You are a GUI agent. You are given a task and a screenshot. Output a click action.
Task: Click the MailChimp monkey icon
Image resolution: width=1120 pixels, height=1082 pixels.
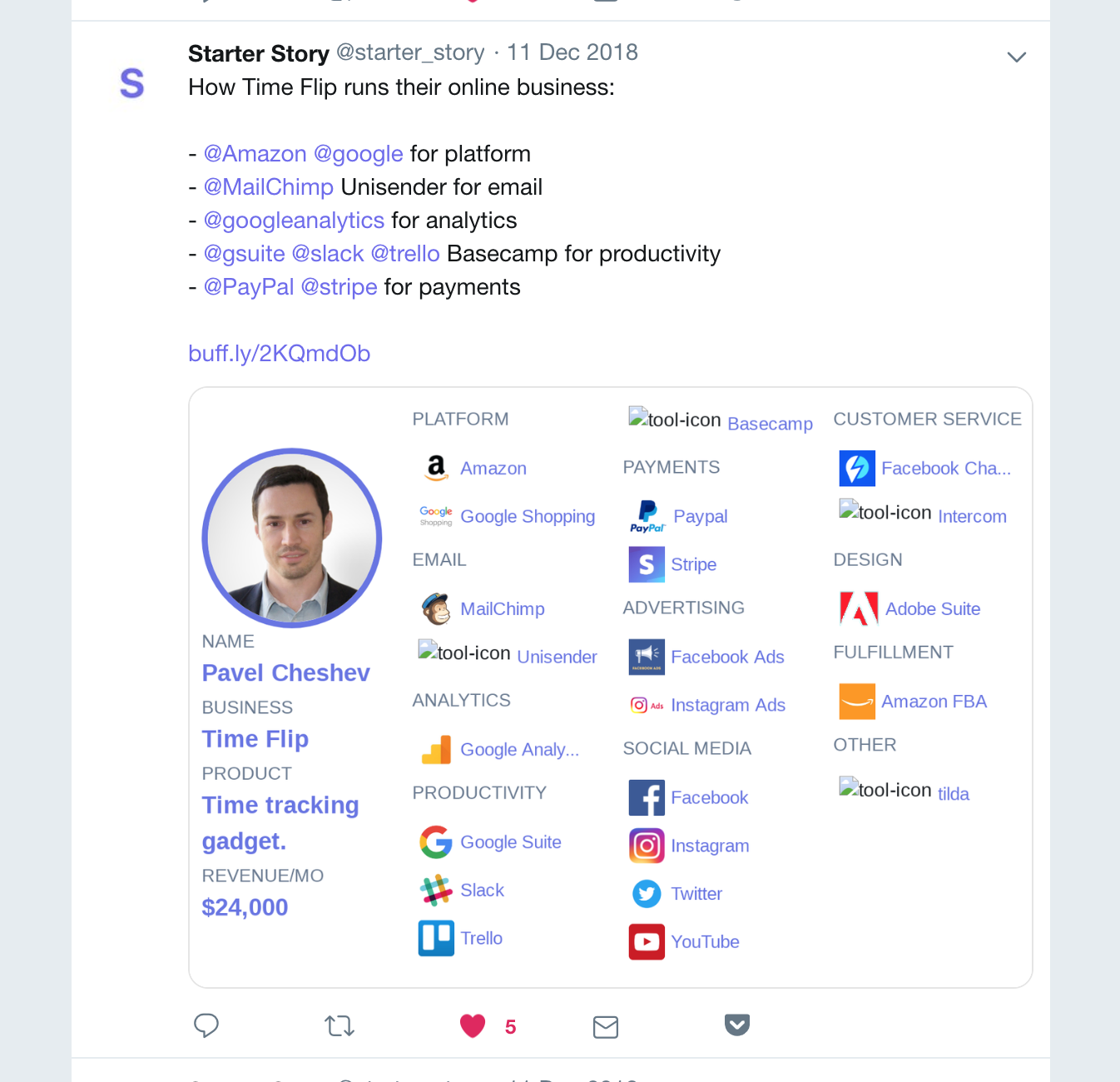point(436,608)
